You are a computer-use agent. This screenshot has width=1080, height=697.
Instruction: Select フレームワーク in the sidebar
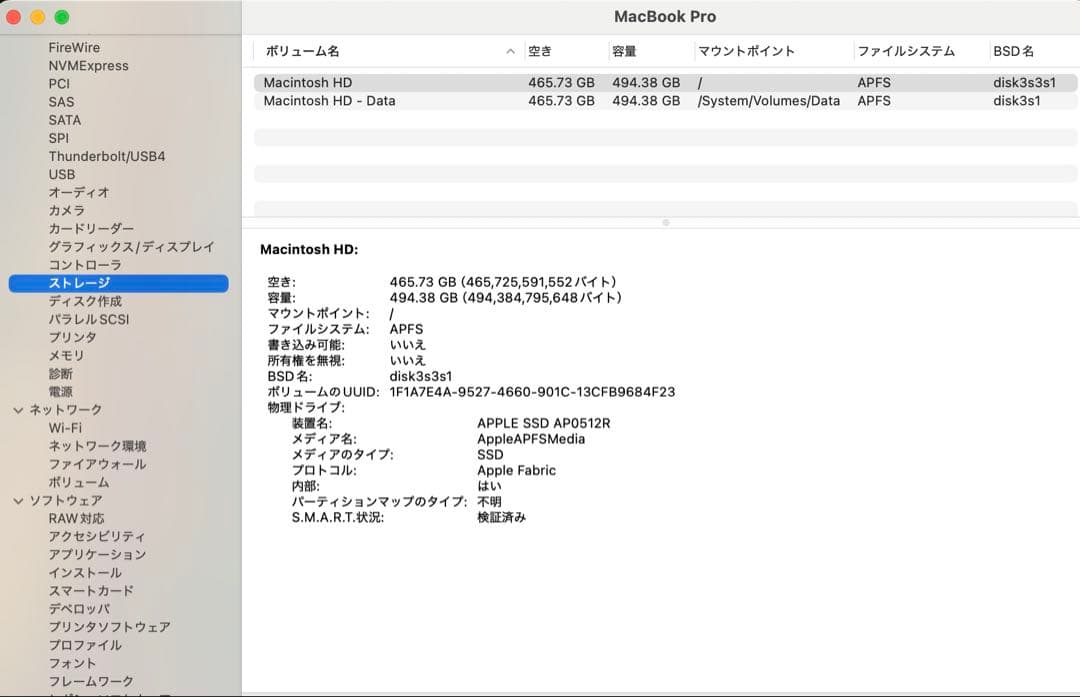(91, 681)
